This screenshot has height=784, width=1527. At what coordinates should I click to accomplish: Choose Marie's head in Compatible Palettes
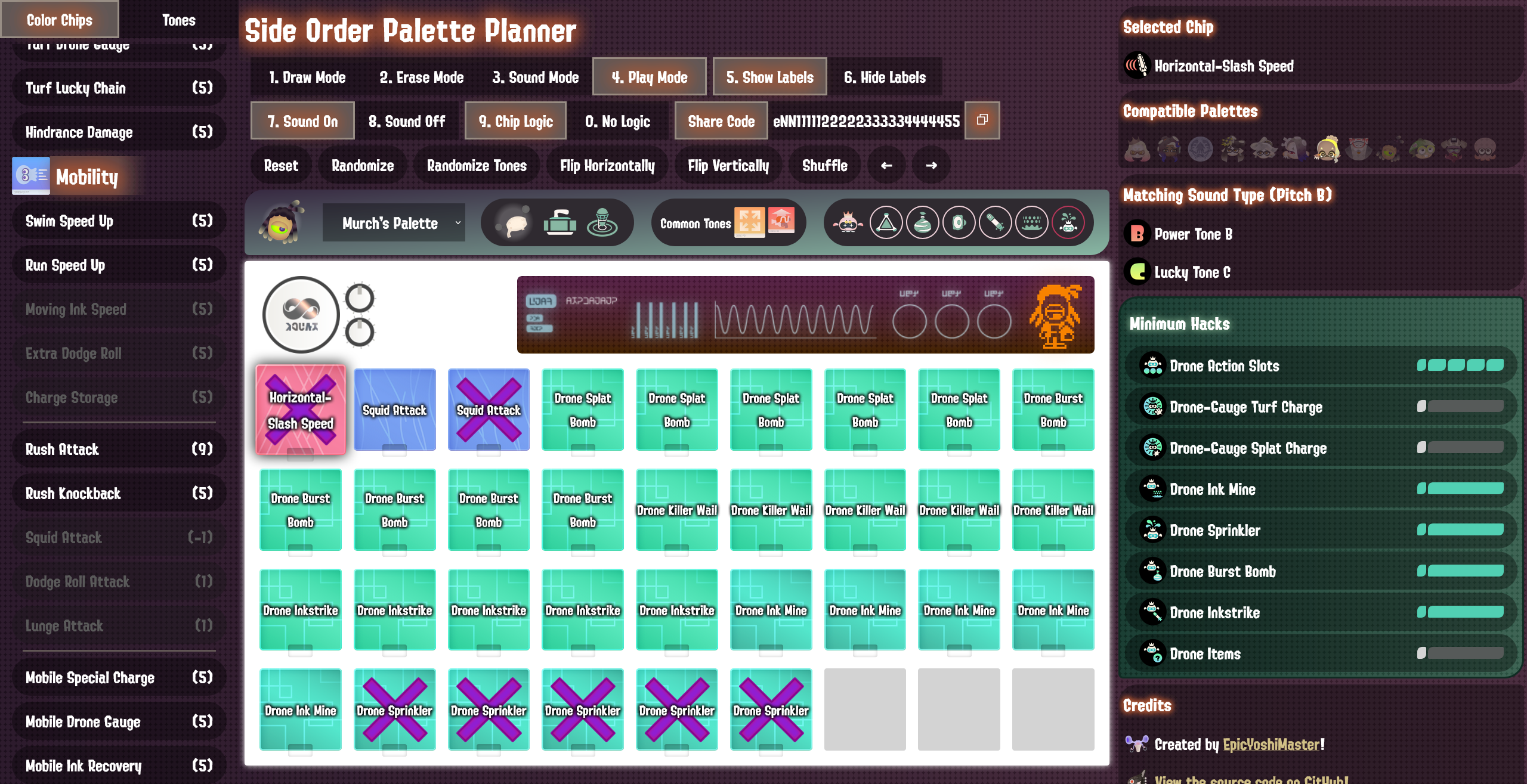pyautogui.click(x=1263, y=149)
